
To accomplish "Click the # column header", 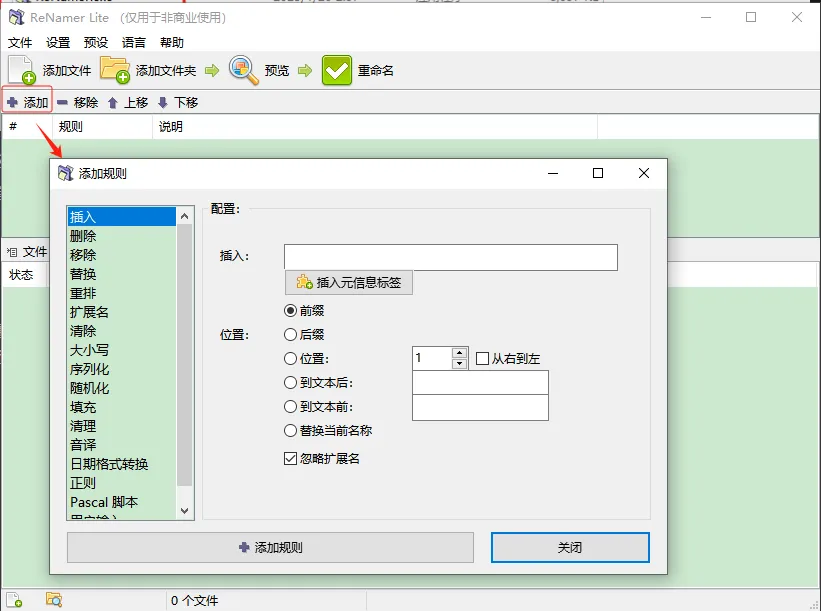I will pos(27,127).
